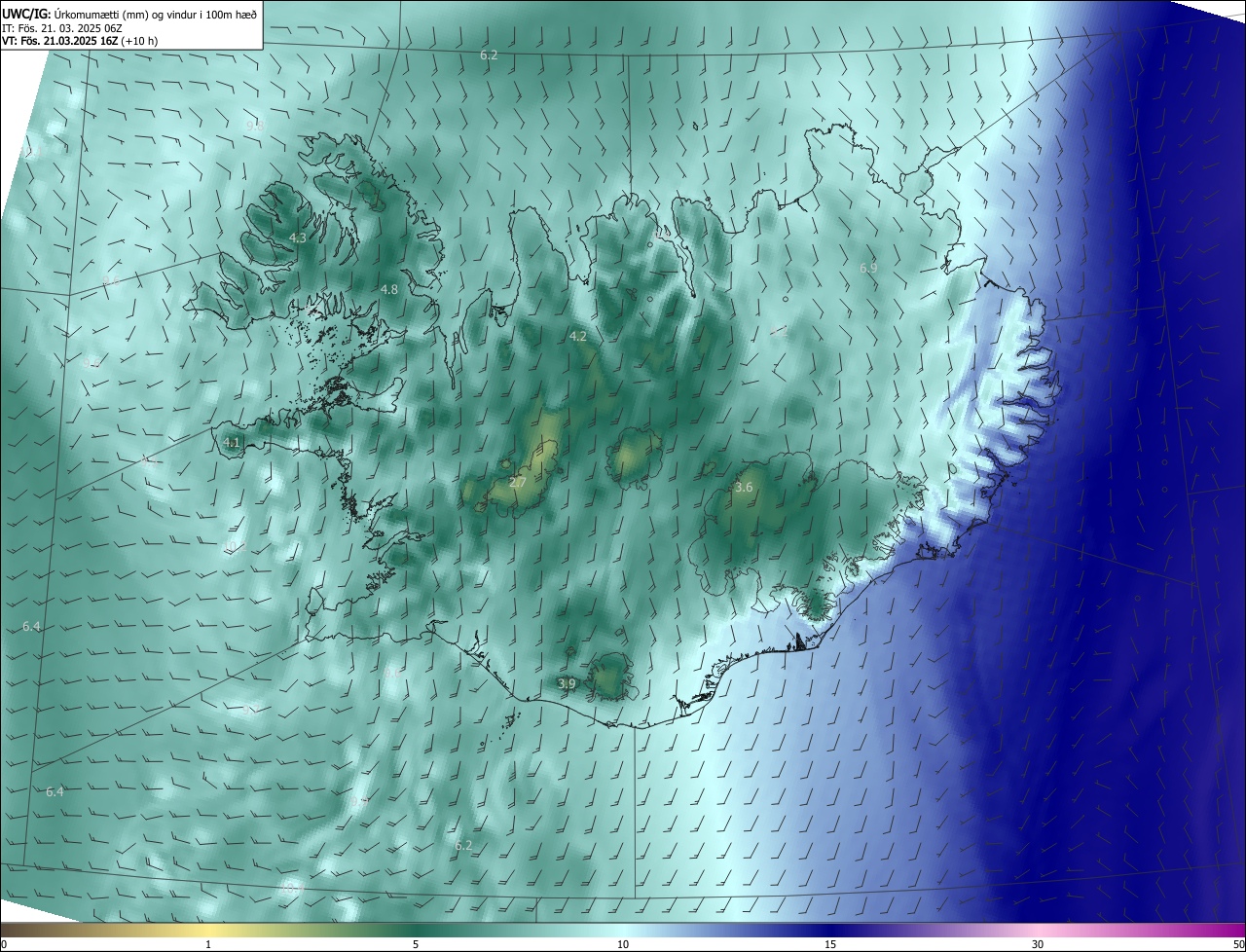Click the colorbar tick label '30'
The height and width of the screenshot is (952, 1246).
pyautogui.click(x=1038, y=944)
